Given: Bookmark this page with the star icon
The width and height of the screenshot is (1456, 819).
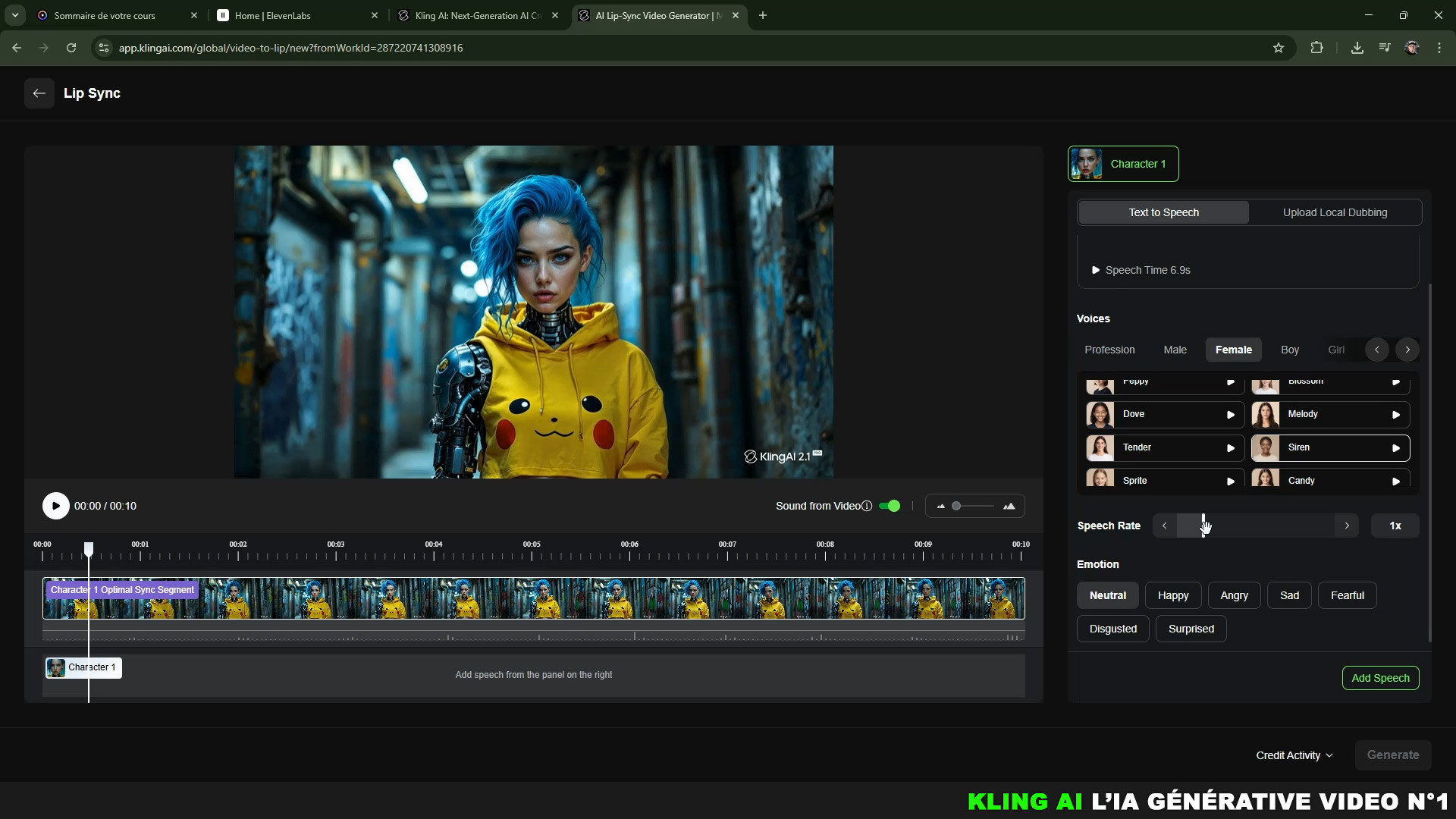Looking at the screenshot, I should click(1279, 48).
